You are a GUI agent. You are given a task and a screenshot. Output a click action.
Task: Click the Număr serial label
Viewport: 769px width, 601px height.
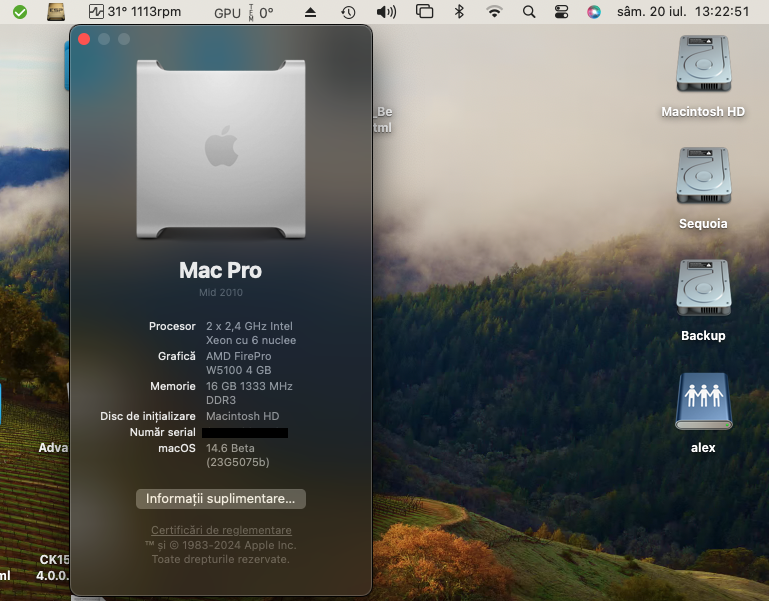point(162,432)
